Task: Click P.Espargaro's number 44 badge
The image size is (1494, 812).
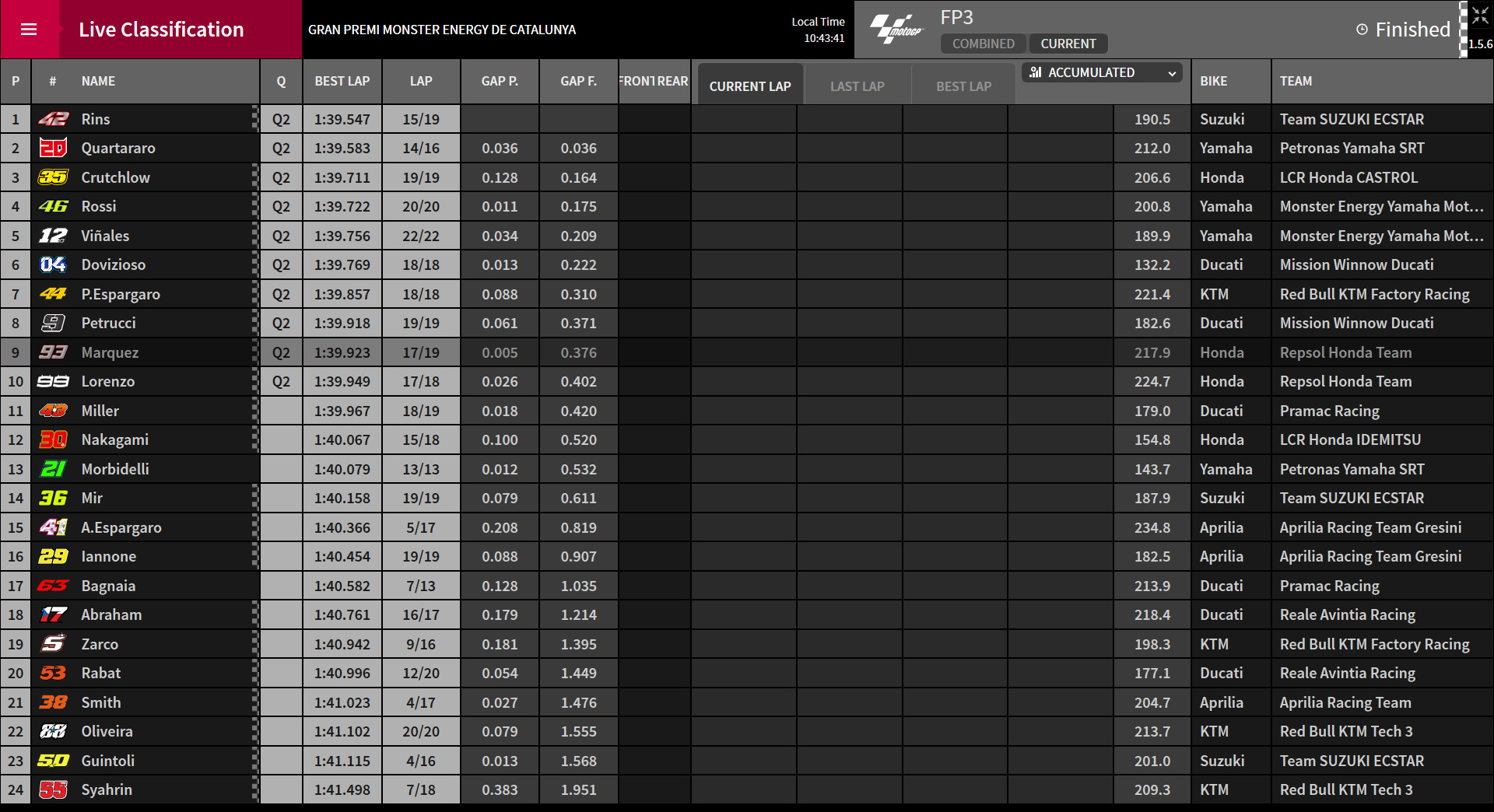Action: pyautogui.click(x=54, y=294)
